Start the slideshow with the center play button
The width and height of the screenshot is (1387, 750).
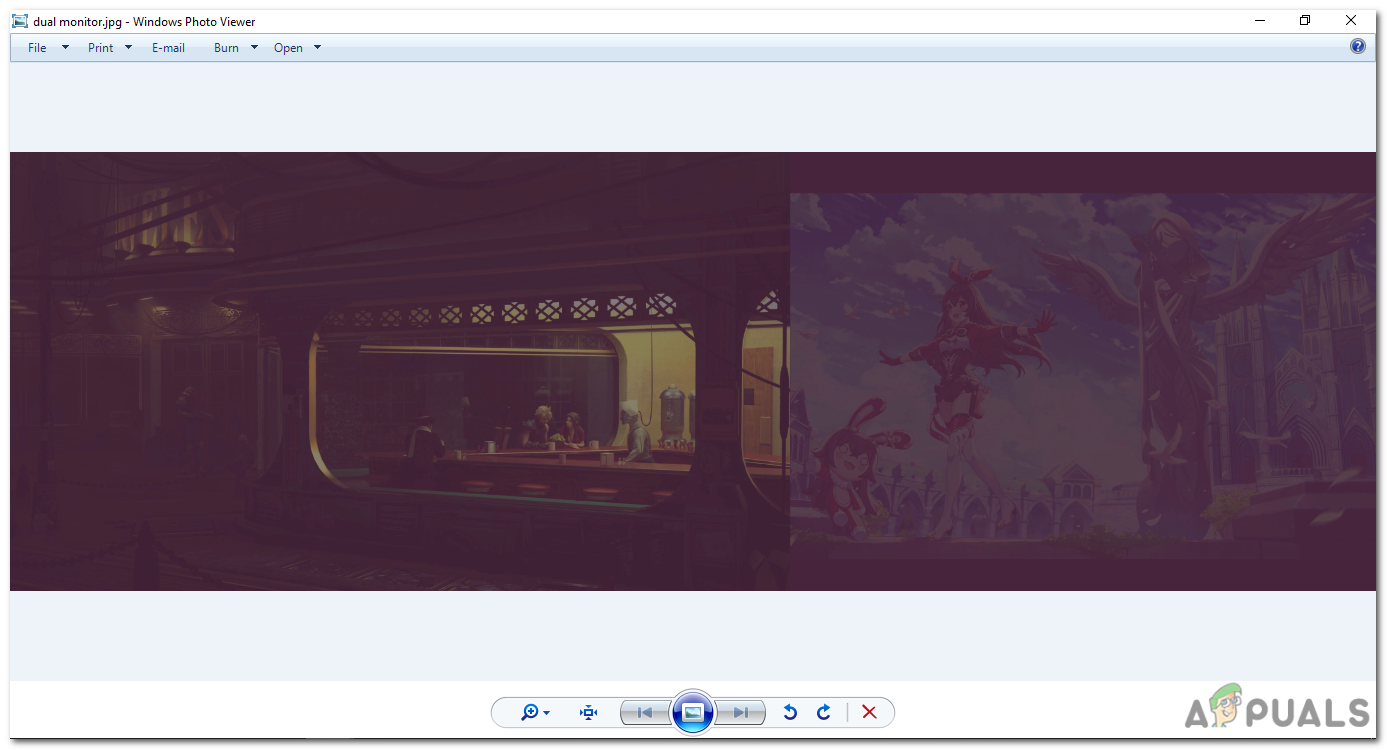tap(693, 712)
